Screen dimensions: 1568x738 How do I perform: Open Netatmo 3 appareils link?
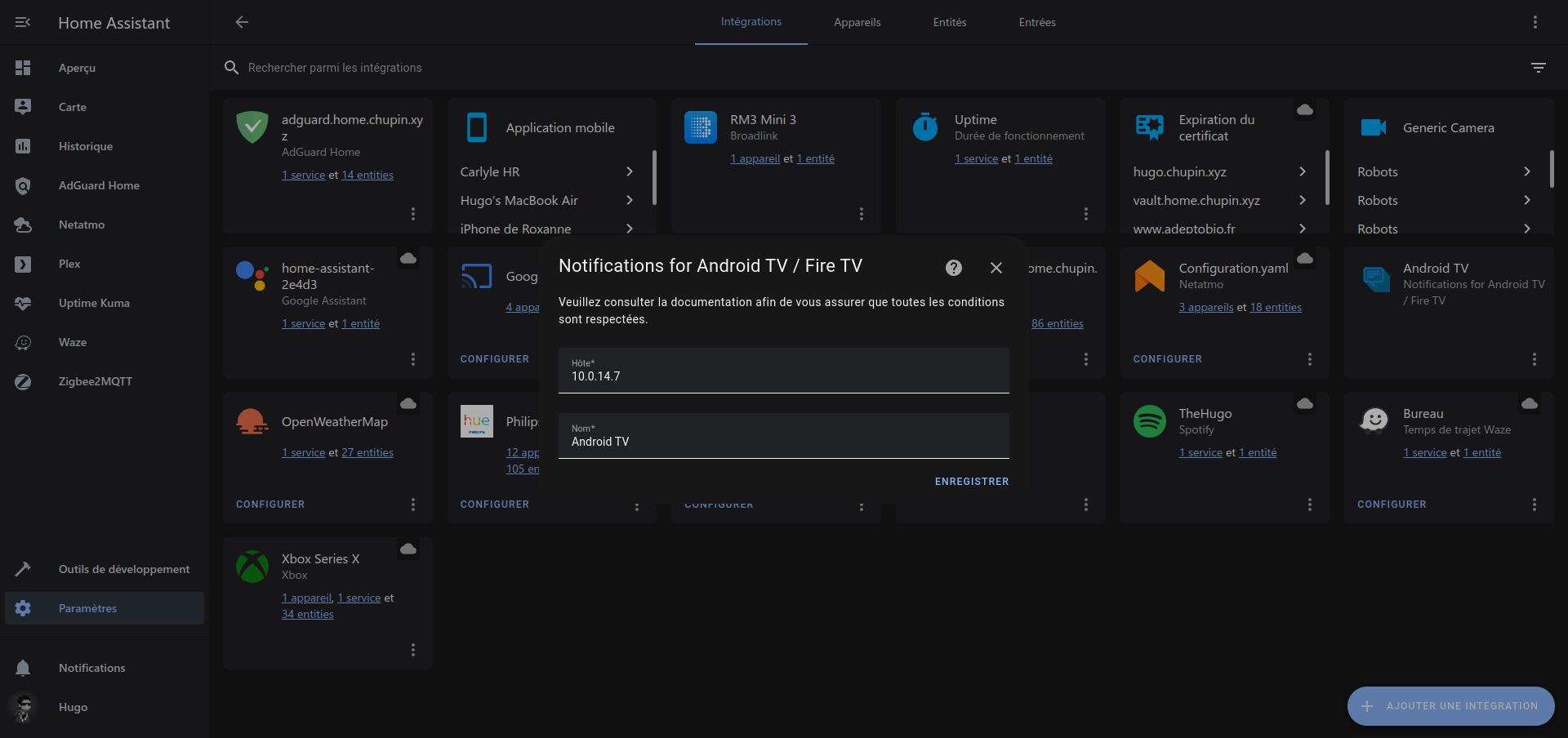(1206, 307)
